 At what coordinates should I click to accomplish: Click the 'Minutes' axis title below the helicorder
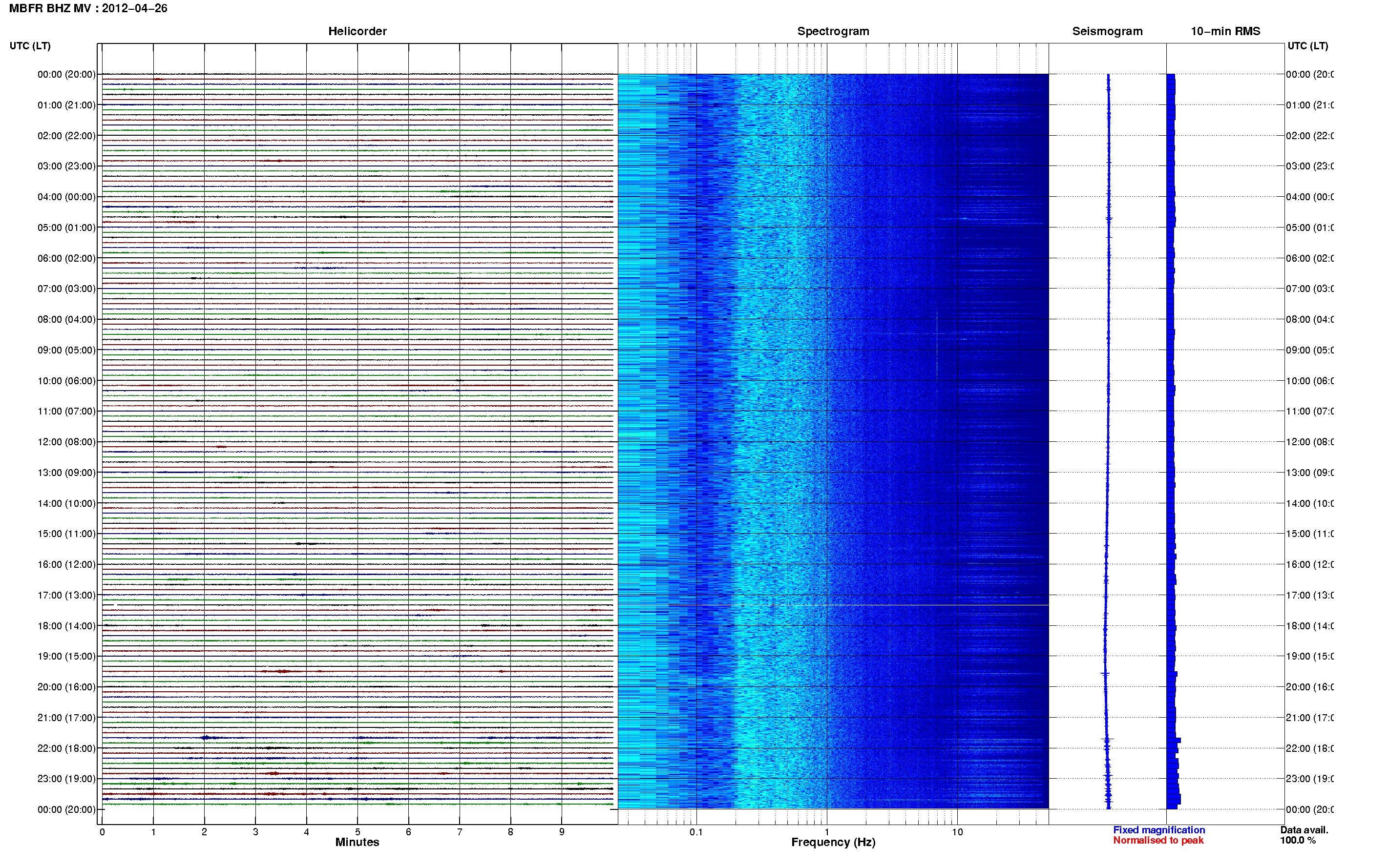click(357, 842)
